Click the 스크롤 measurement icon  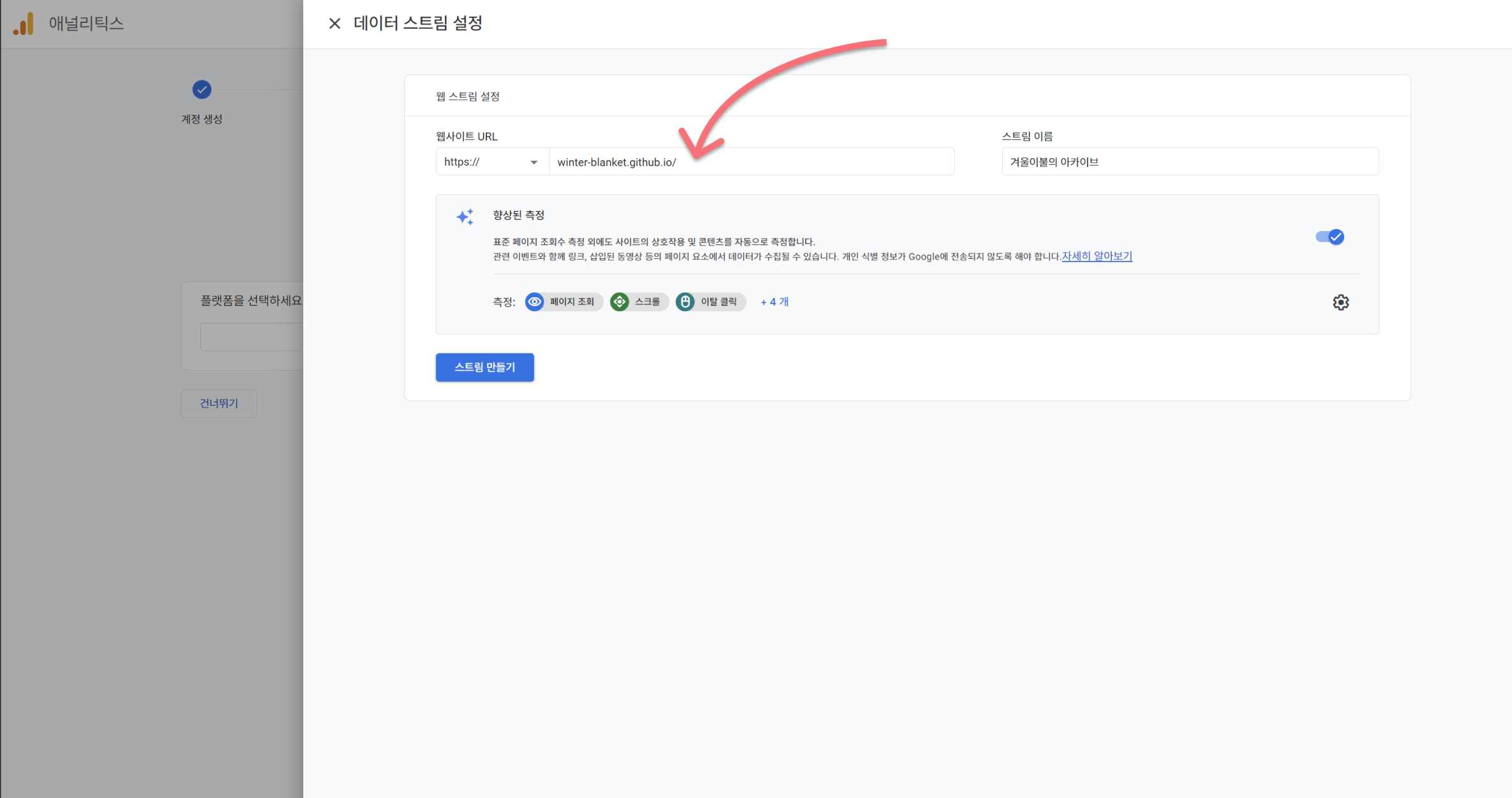pyautogui.click(x=619, y=302)
